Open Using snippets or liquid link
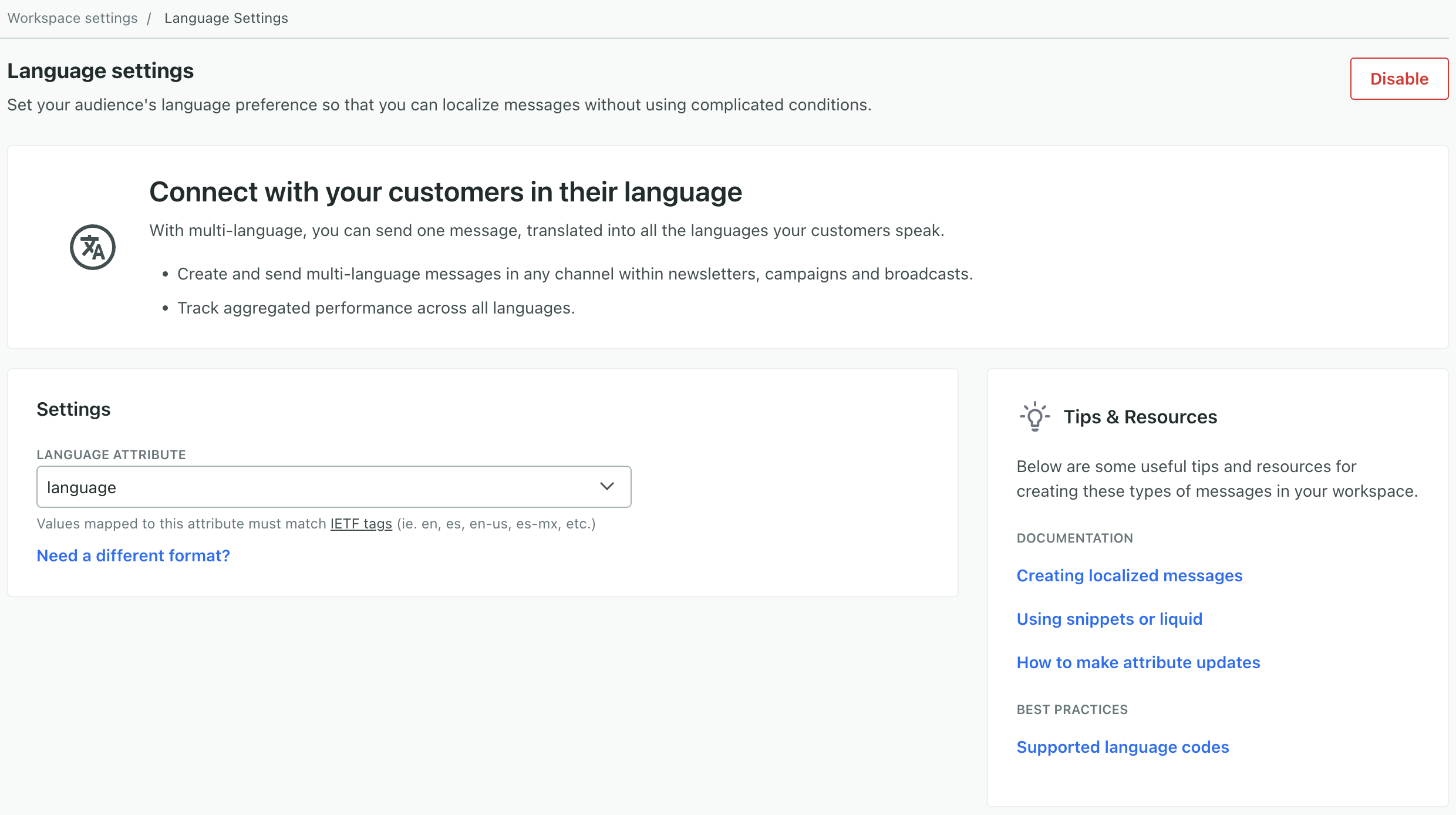This screenshot has width=1456, height=815. (1109, 619)
